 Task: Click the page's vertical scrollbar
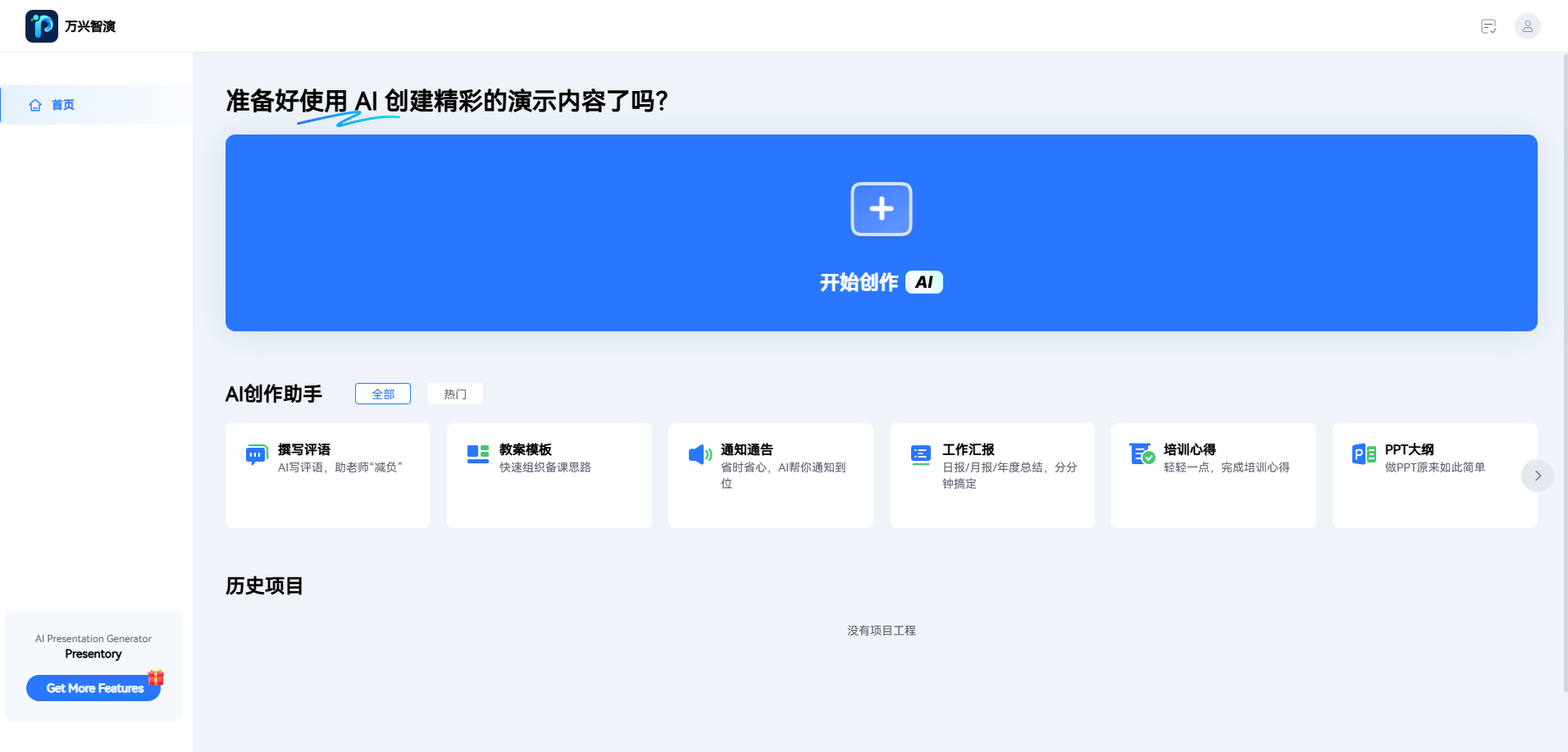pos(1565,369)
